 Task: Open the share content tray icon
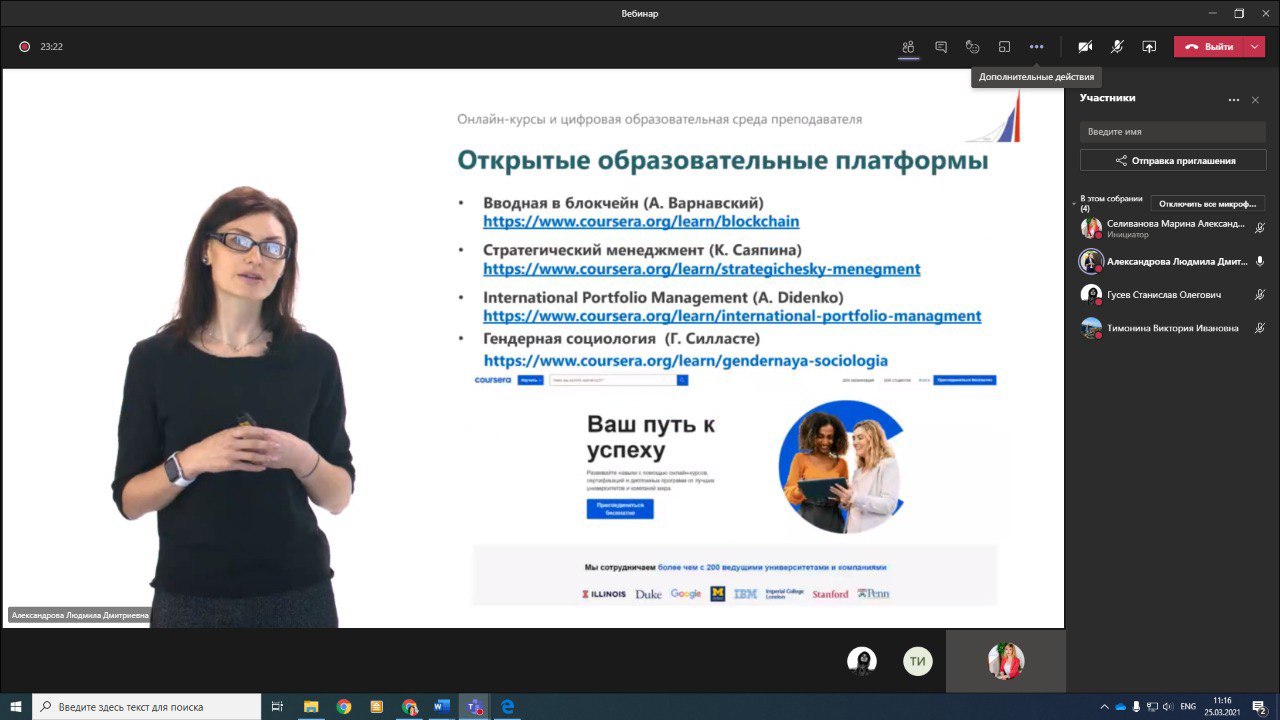pos(1149,47)
